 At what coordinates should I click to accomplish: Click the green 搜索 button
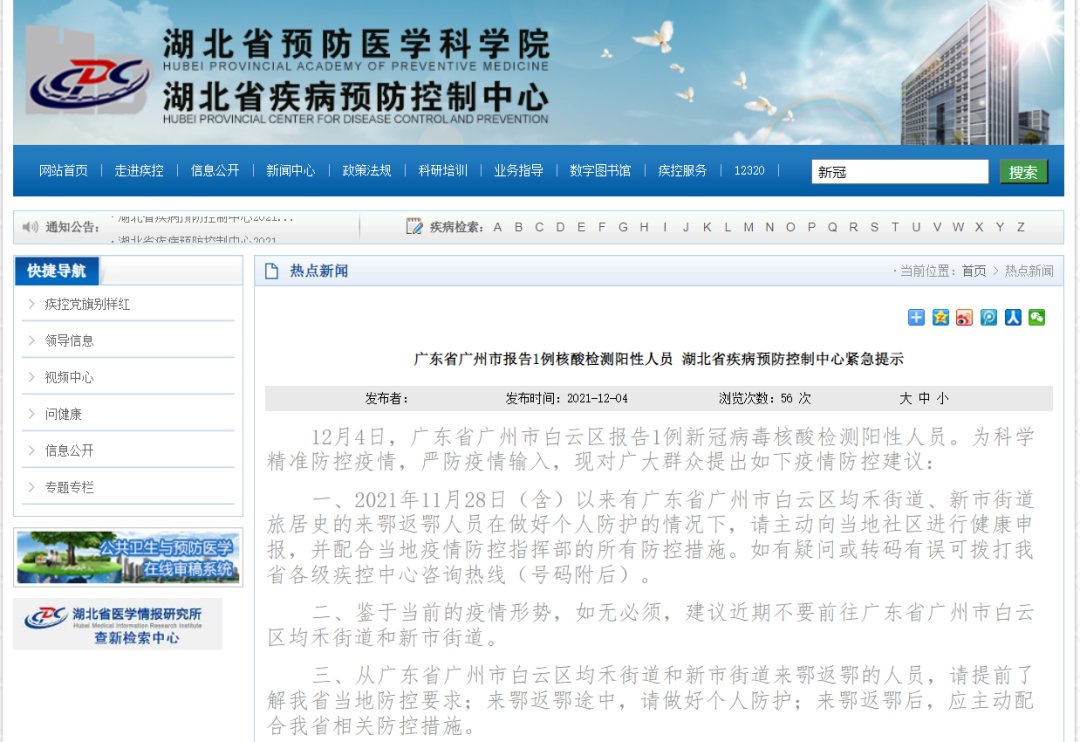(x=1024, y=172)
